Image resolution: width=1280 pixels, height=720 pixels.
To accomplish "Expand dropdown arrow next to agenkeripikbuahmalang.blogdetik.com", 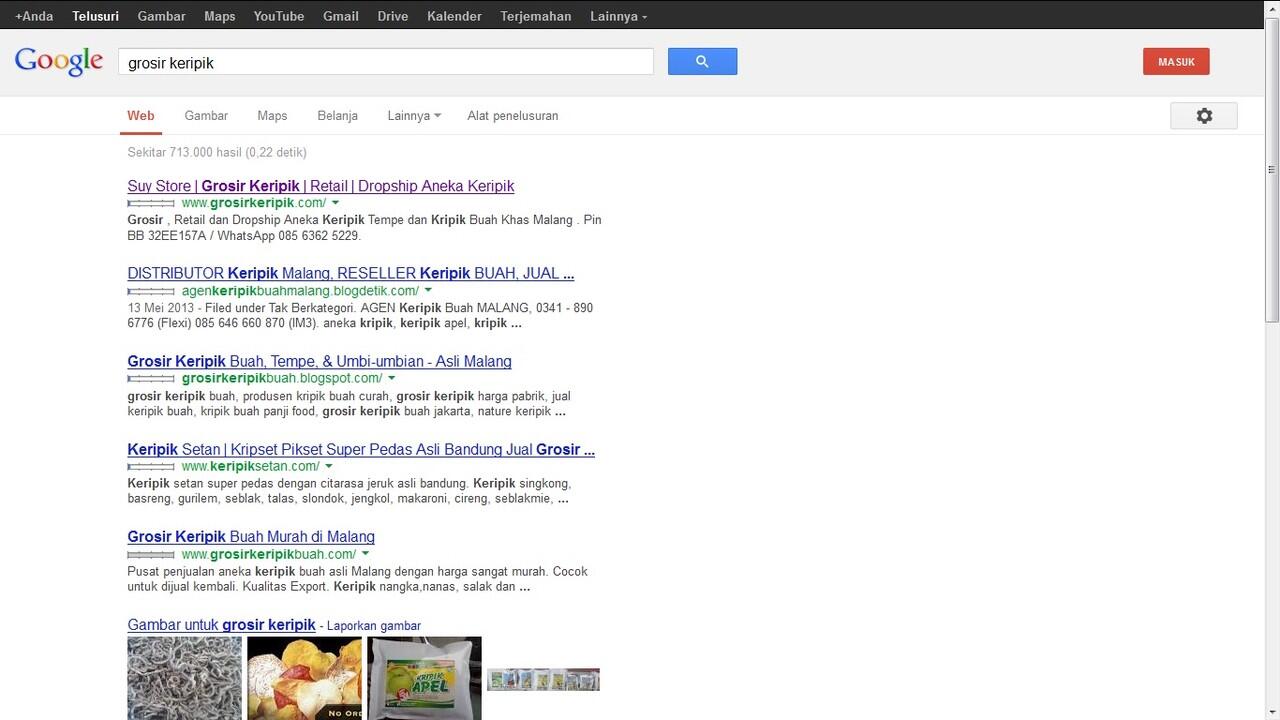I will coord(429,291).
